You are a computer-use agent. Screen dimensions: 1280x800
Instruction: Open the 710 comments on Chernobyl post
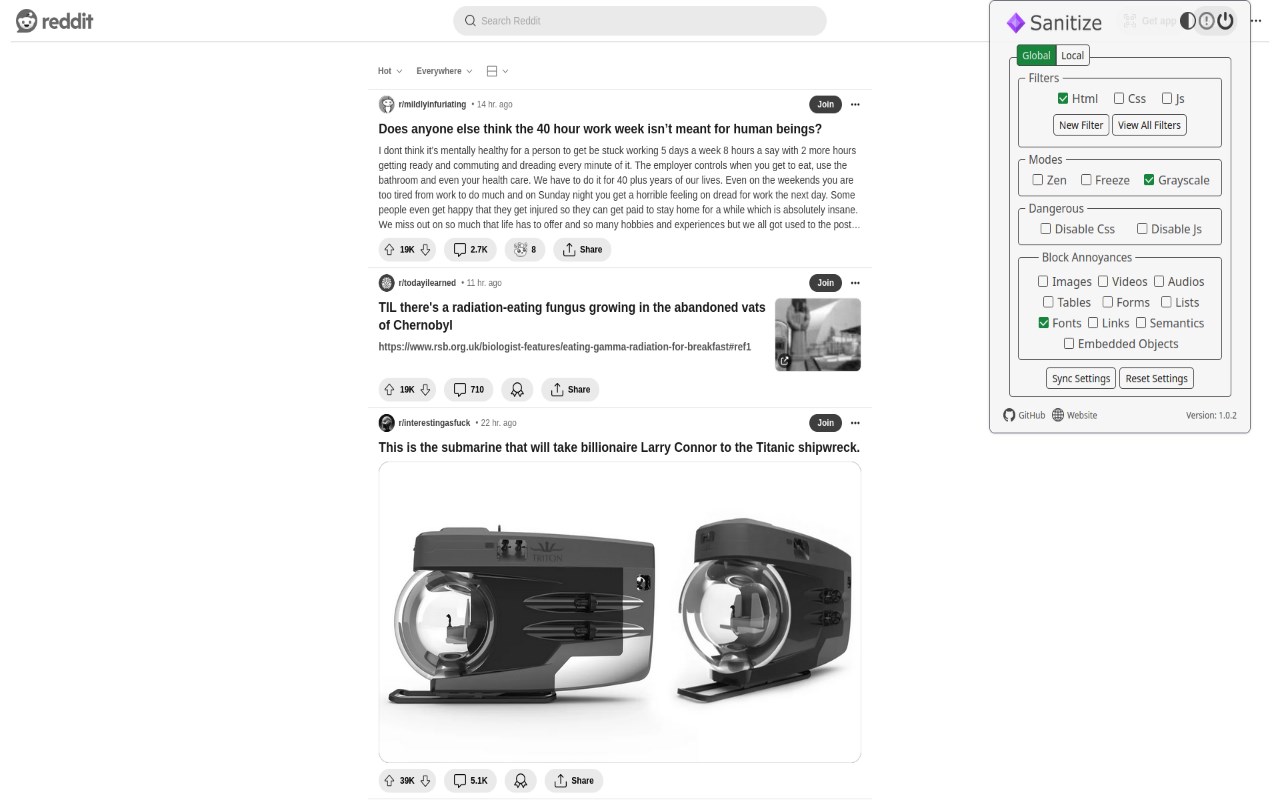point(469,390)
